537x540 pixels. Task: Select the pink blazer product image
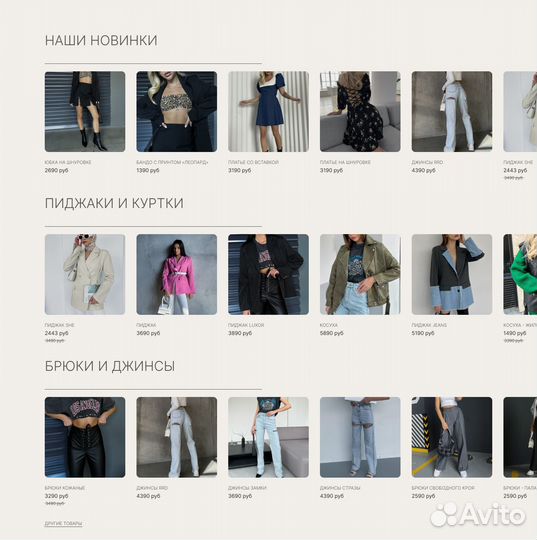click(x=177, y=274)
